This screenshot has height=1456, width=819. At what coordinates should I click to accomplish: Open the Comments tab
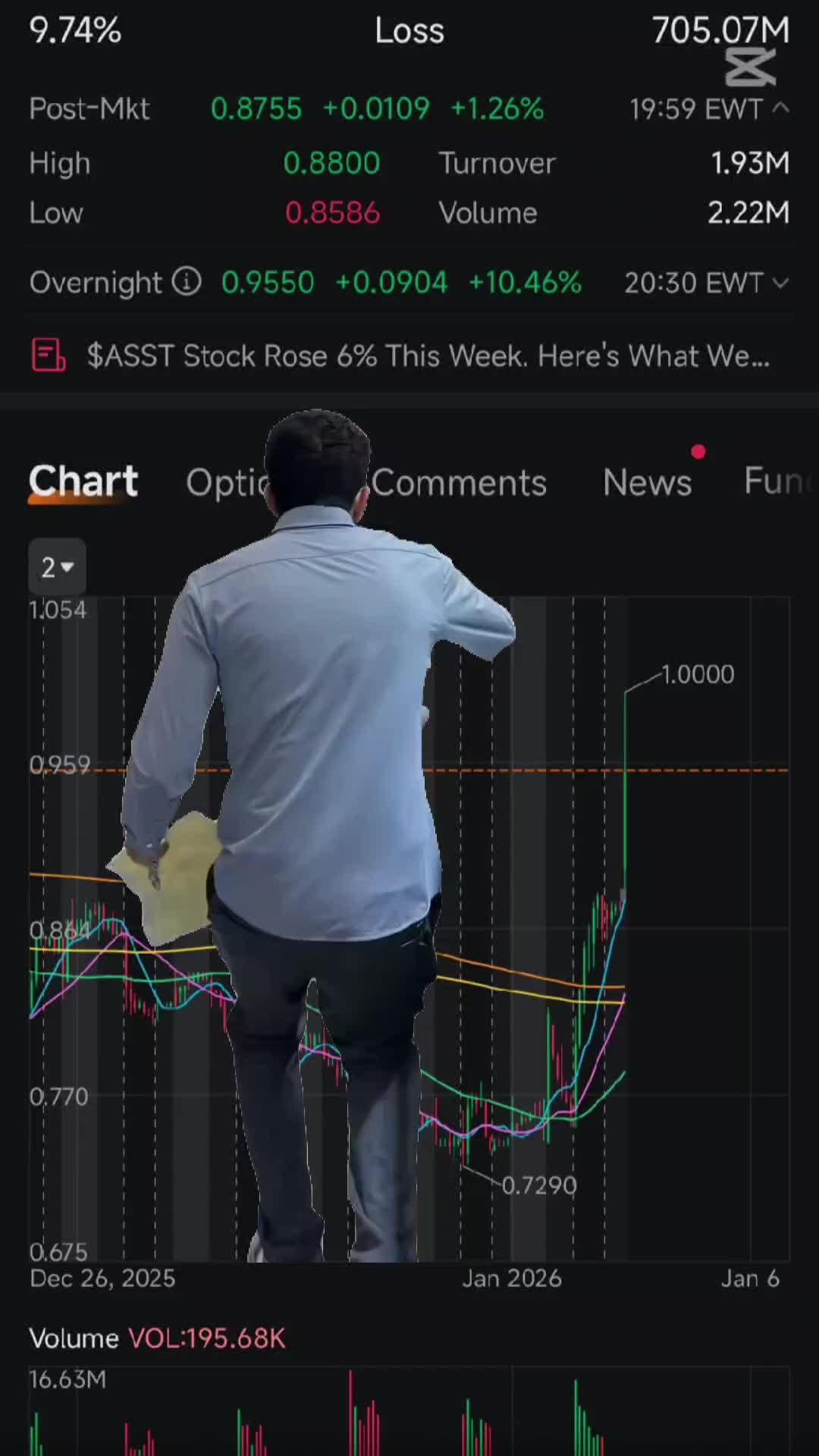(x=459, y=482)
